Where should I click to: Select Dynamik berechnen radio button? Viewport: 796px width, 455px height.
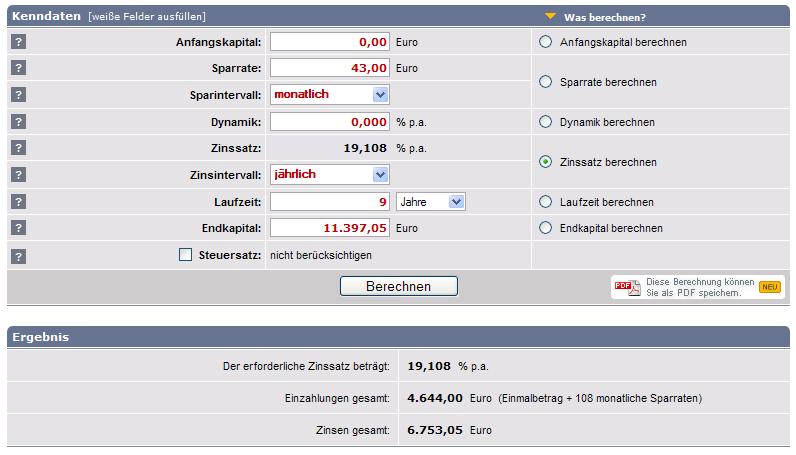point(545,121)
